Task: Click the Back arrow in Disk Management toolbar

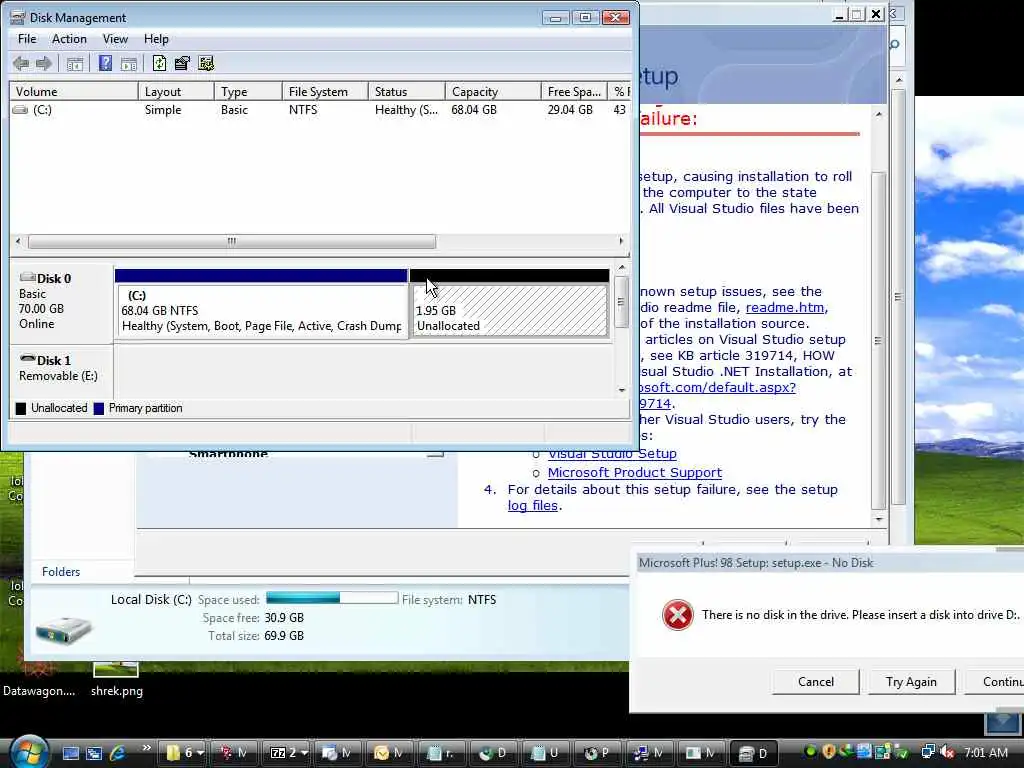Action: pos(21,63)
